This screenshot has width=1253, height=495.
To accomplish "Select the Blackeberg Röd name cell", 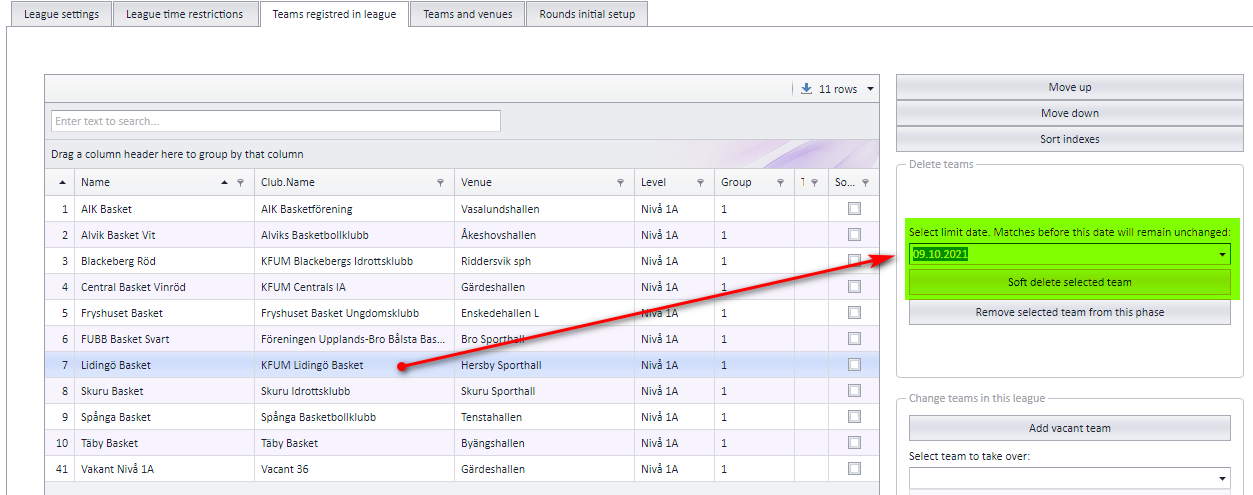I will coord(164,261).
